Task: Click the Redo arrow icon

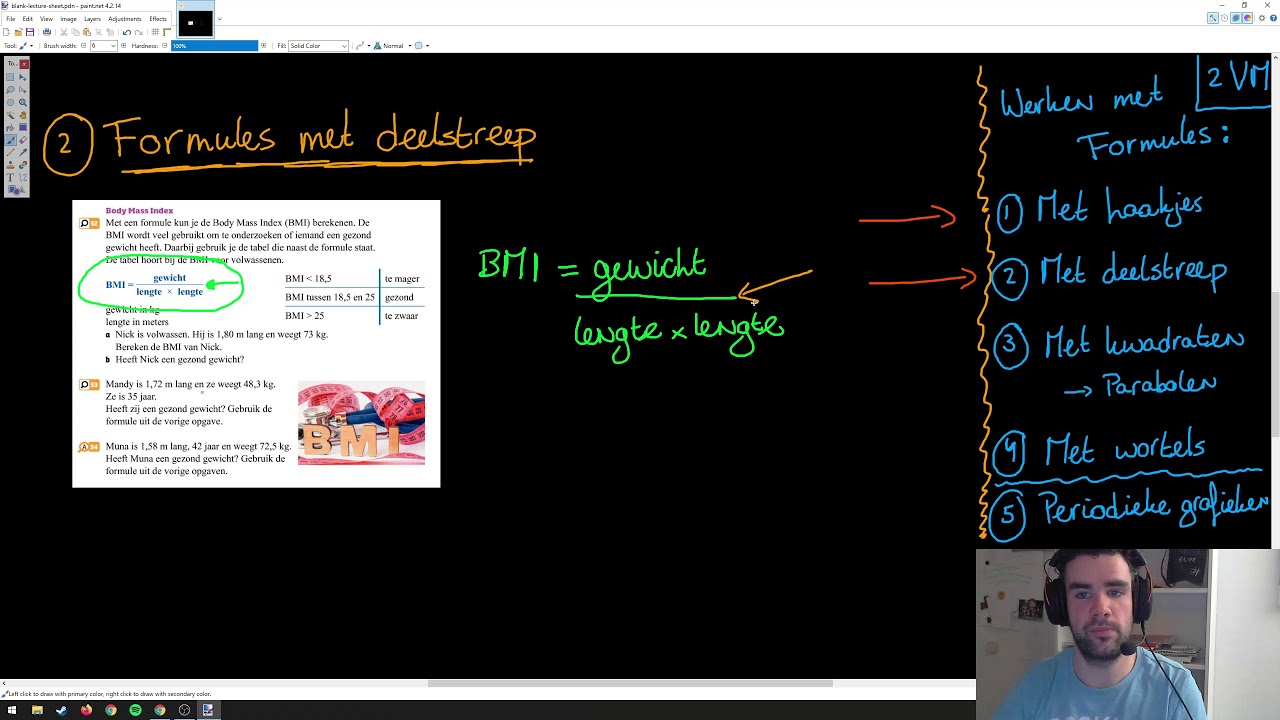Action: pyautogui.click(x=139, y=32)
